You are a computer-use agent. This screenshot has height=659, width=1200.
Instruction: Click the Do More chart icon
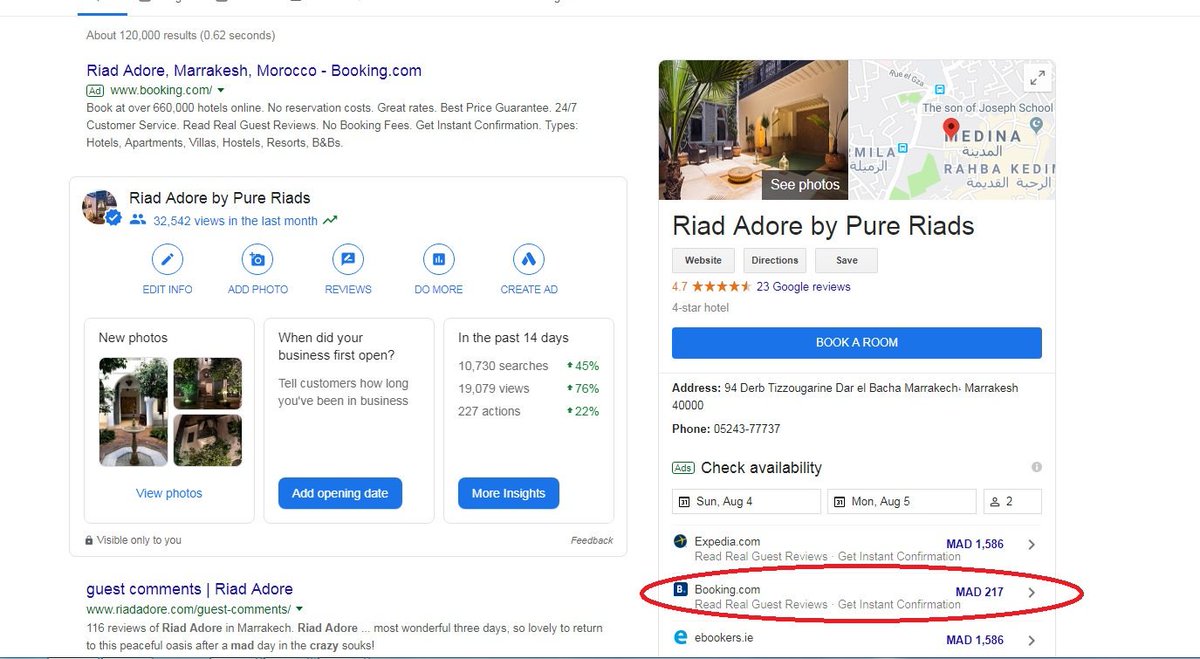pos(438,260)
